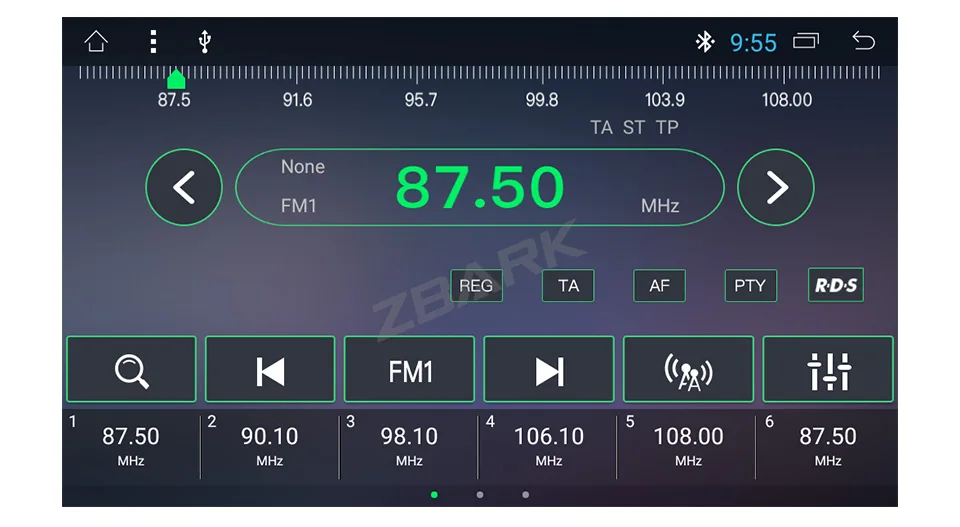960x527 pixels.
Task: Click the 91.6 scale label
Action: [x=297, y=100]
